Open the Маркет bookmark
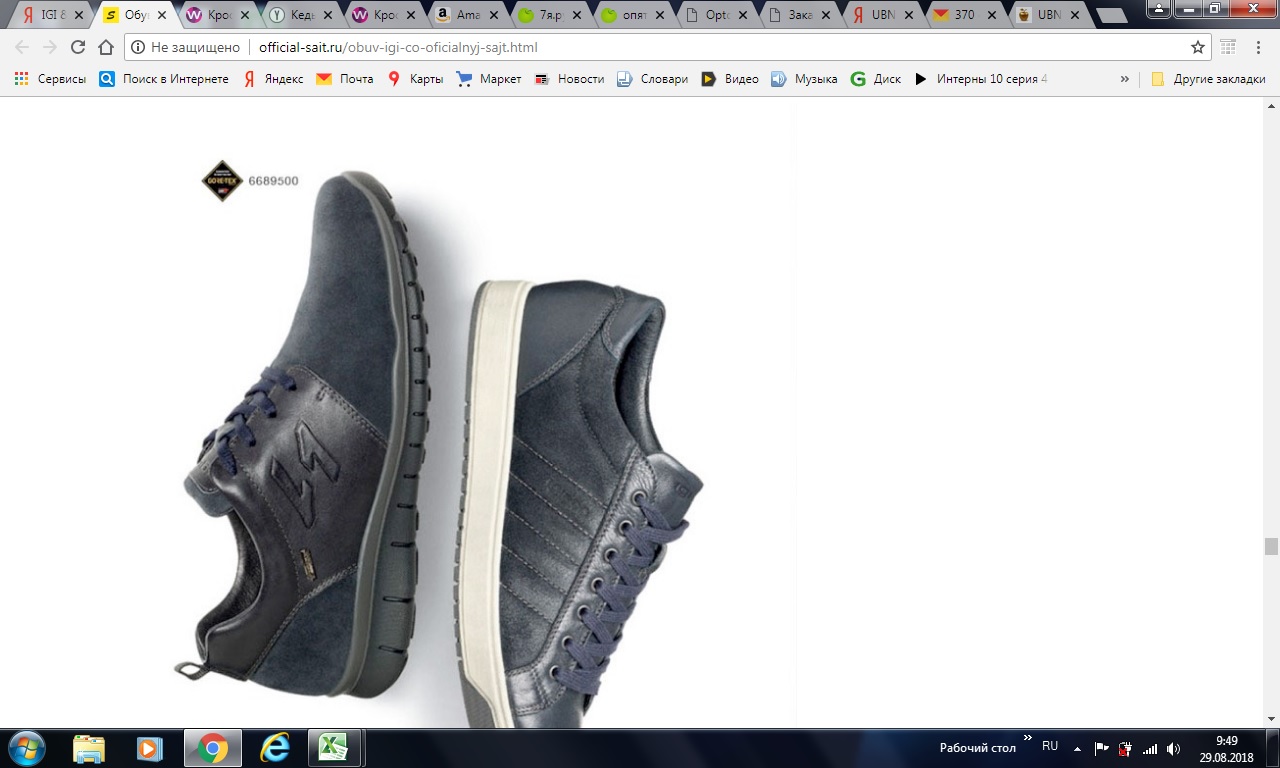1280x768 pixels. (489, 79)
